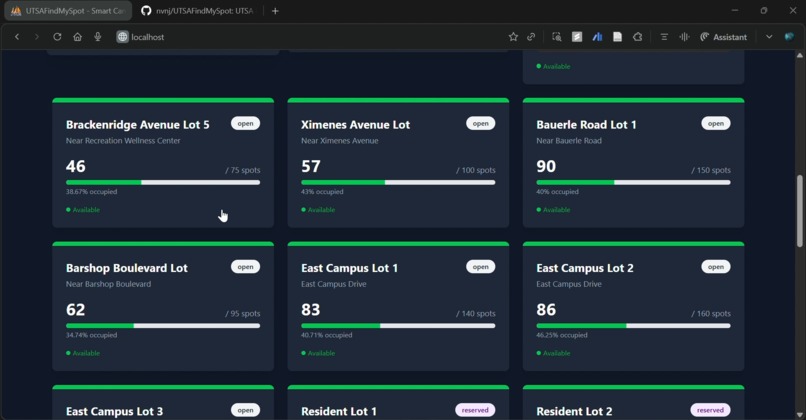
Task: Select the Resident Lot 2 title
Action: point(574,412)
